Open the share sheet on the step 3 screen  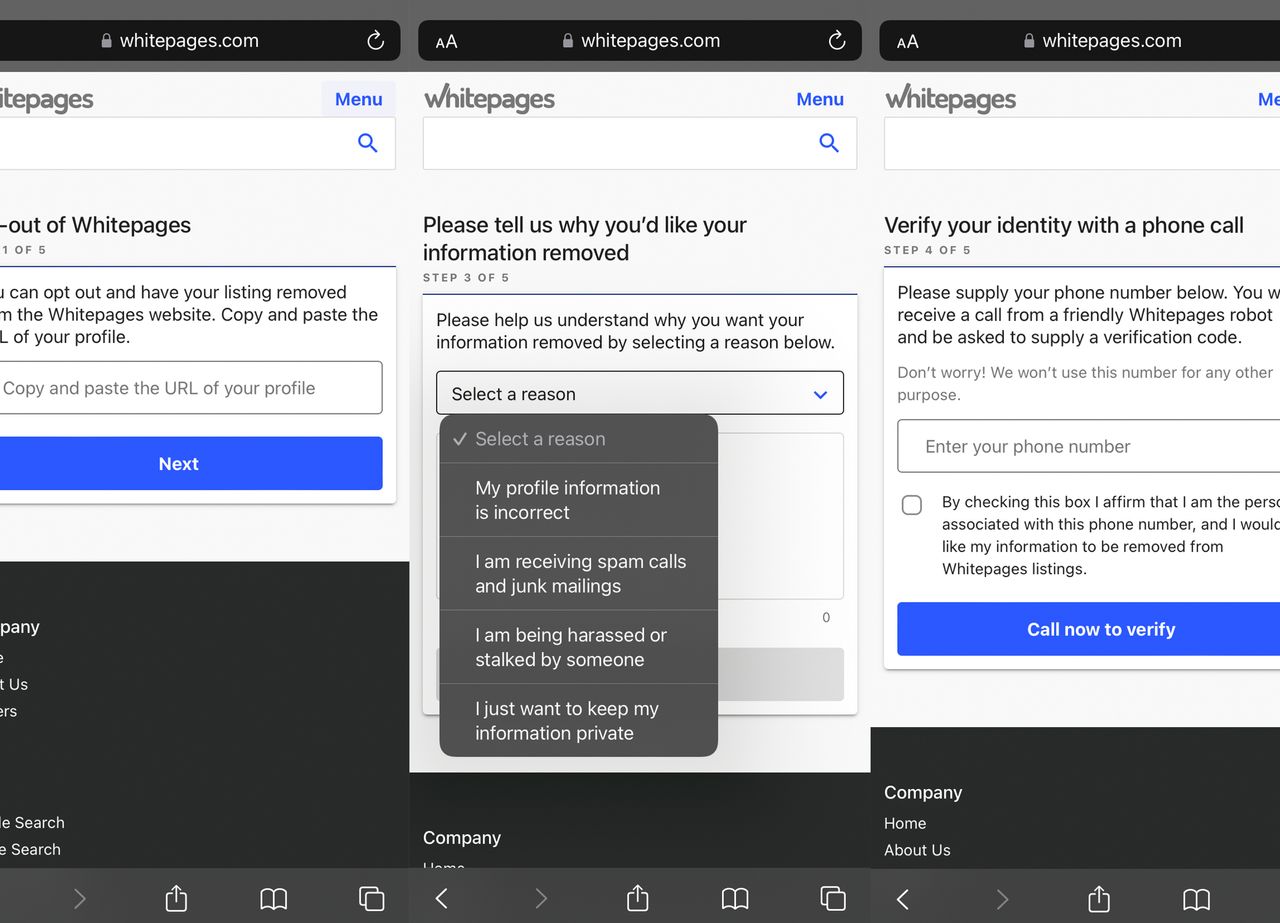[x=637, y=898]
